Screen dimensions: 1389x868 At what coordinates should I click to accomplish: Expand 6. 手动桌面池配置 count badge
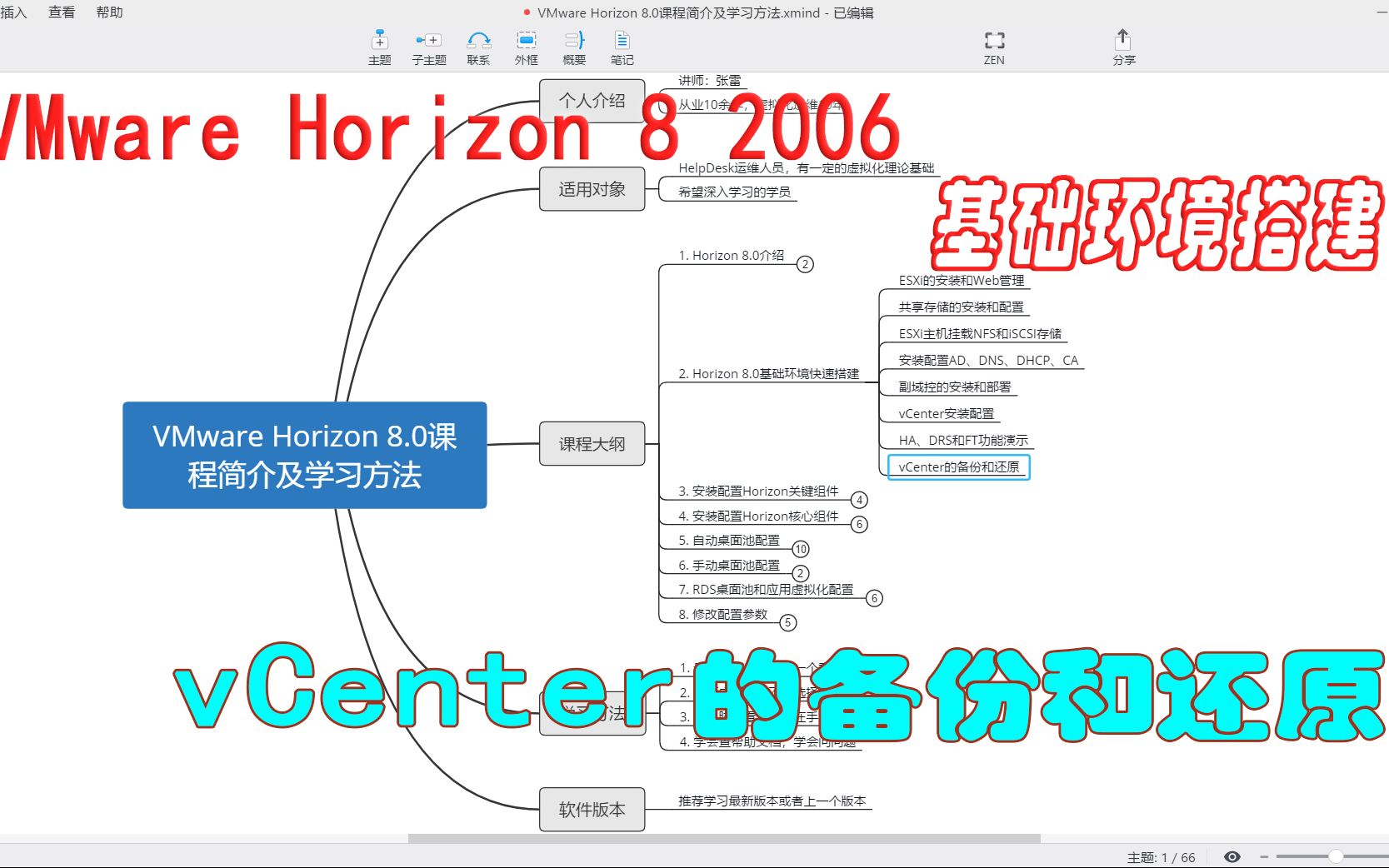800,573
